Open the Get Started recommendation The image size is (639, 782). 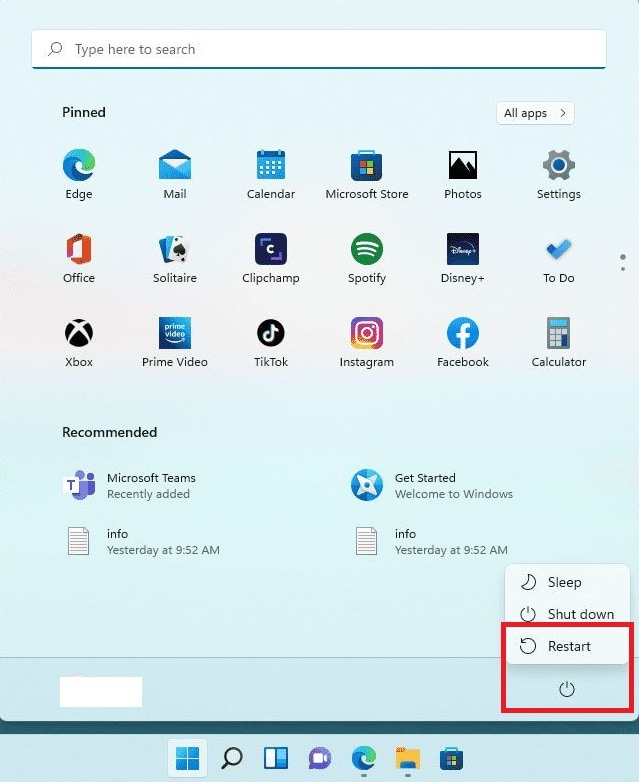[432, 485]
